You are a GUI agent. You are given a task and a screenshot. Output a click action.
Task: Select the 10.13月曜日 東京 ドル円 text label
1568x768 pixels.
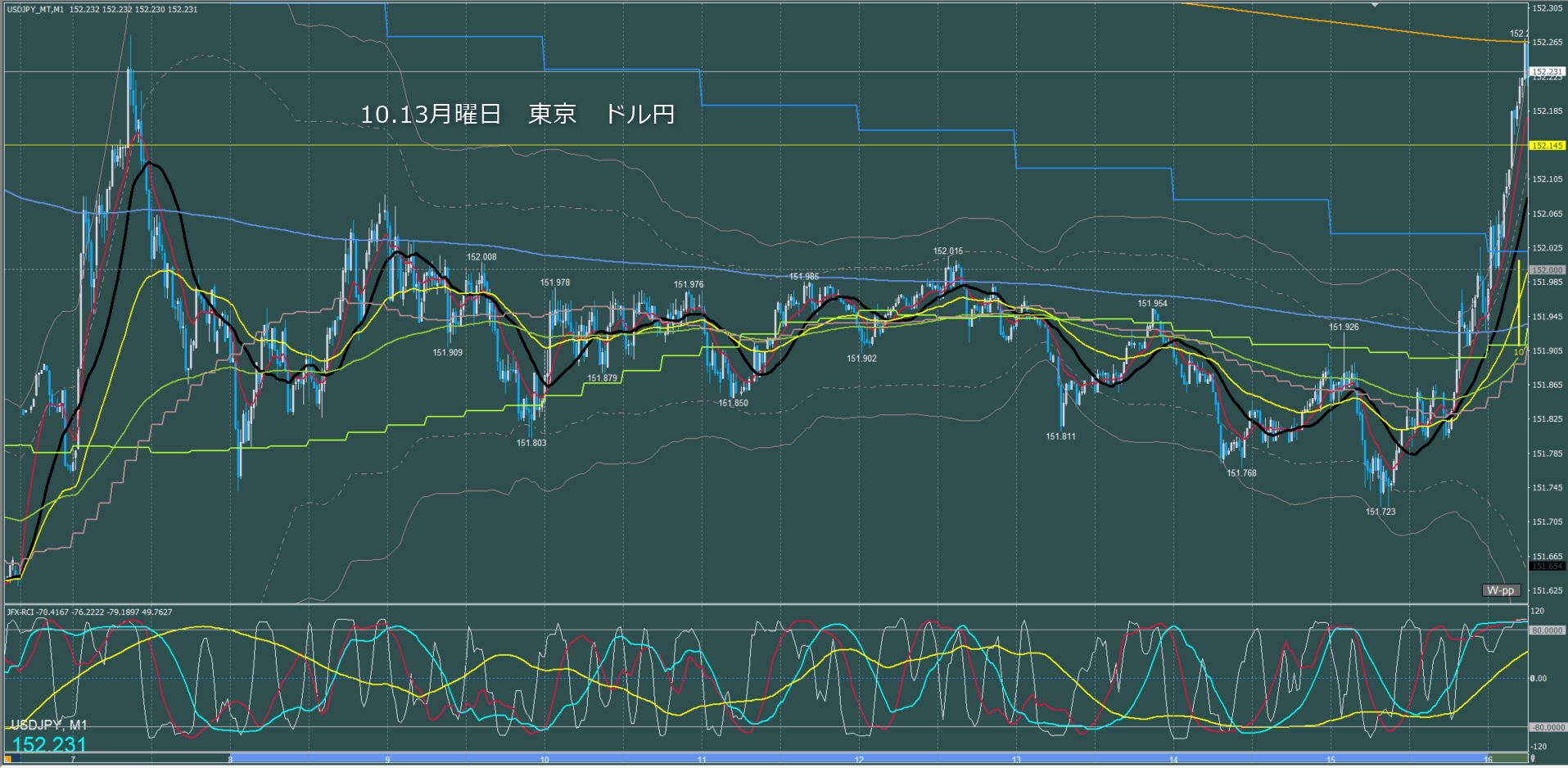517,114
